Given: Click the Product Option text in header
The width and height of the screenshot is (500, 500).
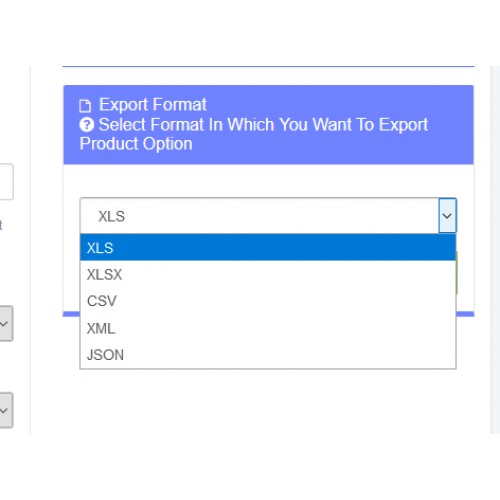Looking at the screenshot, I should 136,144.
